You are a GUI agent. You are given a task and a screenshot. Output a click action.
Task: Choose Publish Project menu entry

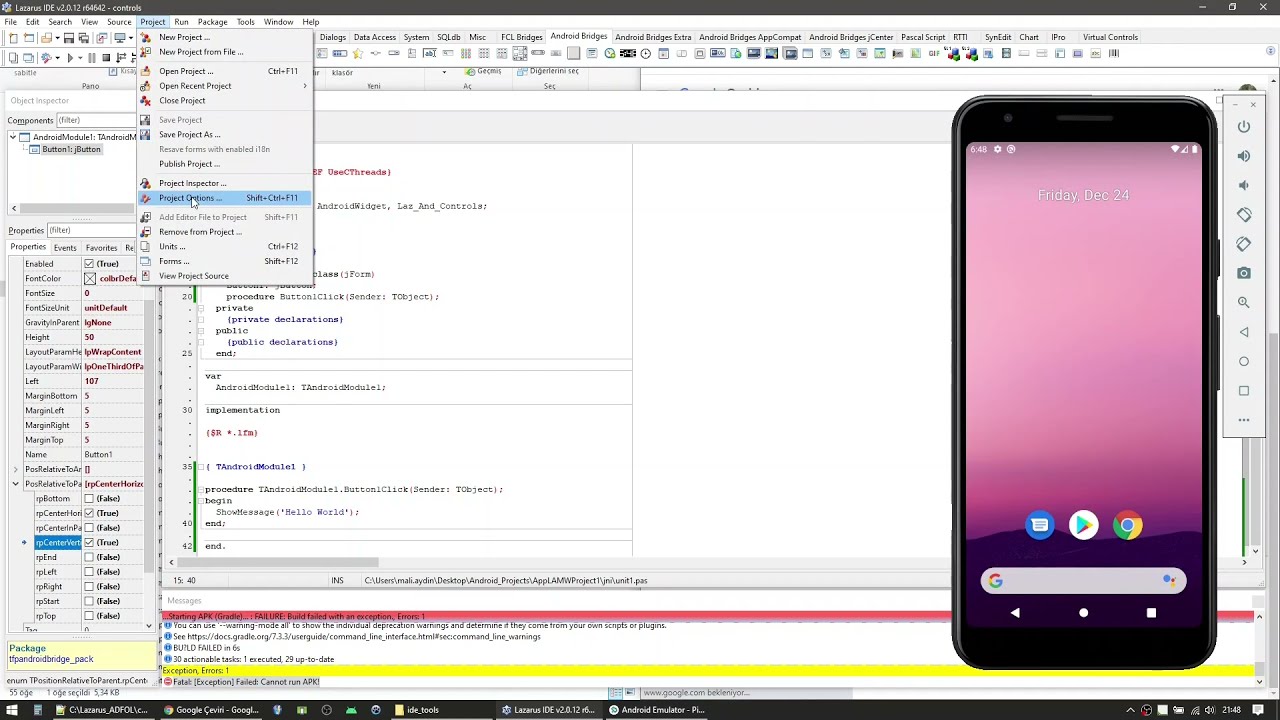[225, 164]
